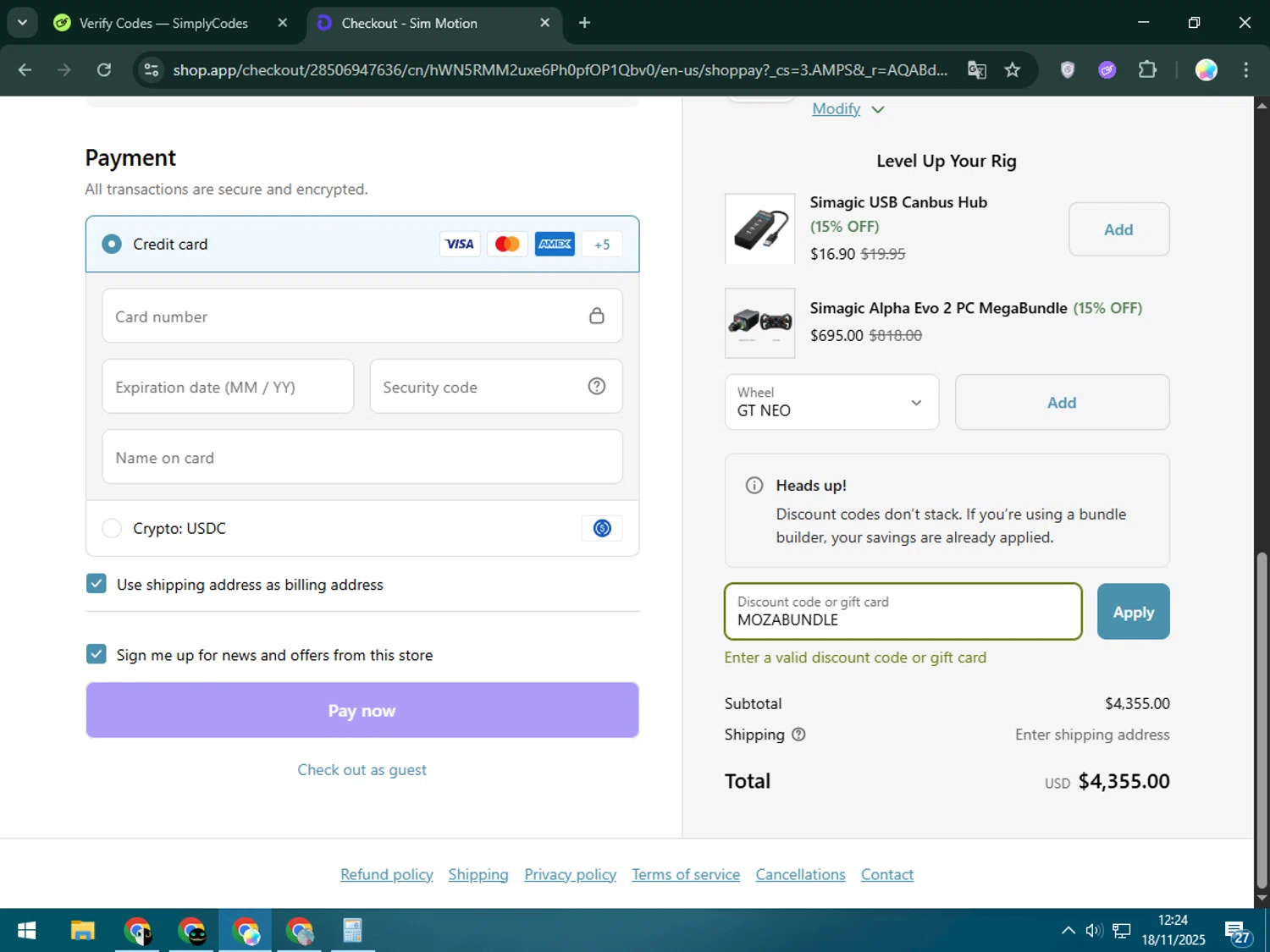Viewport: 1270px width, 952px height.
Task: Close the Checkout Sim Motion tab
Action: 545,23
